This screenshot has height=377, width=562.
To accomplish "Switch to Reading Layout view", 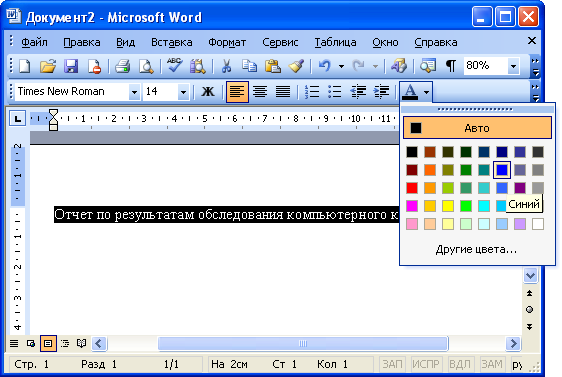I will (81, 344).
